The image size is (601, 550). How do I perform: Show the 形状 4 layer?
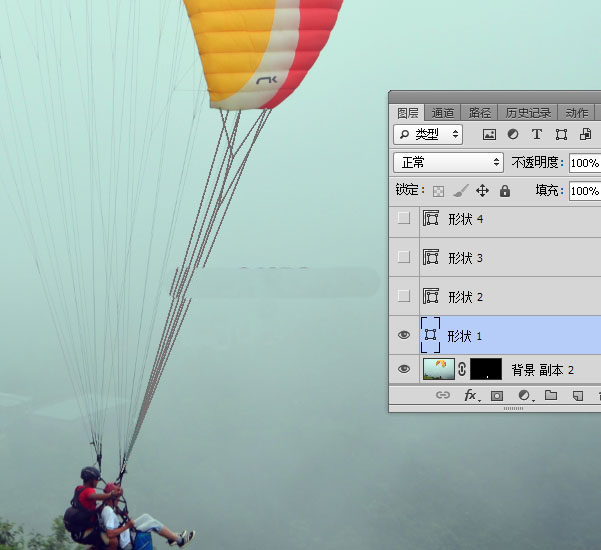coord(404,219)
